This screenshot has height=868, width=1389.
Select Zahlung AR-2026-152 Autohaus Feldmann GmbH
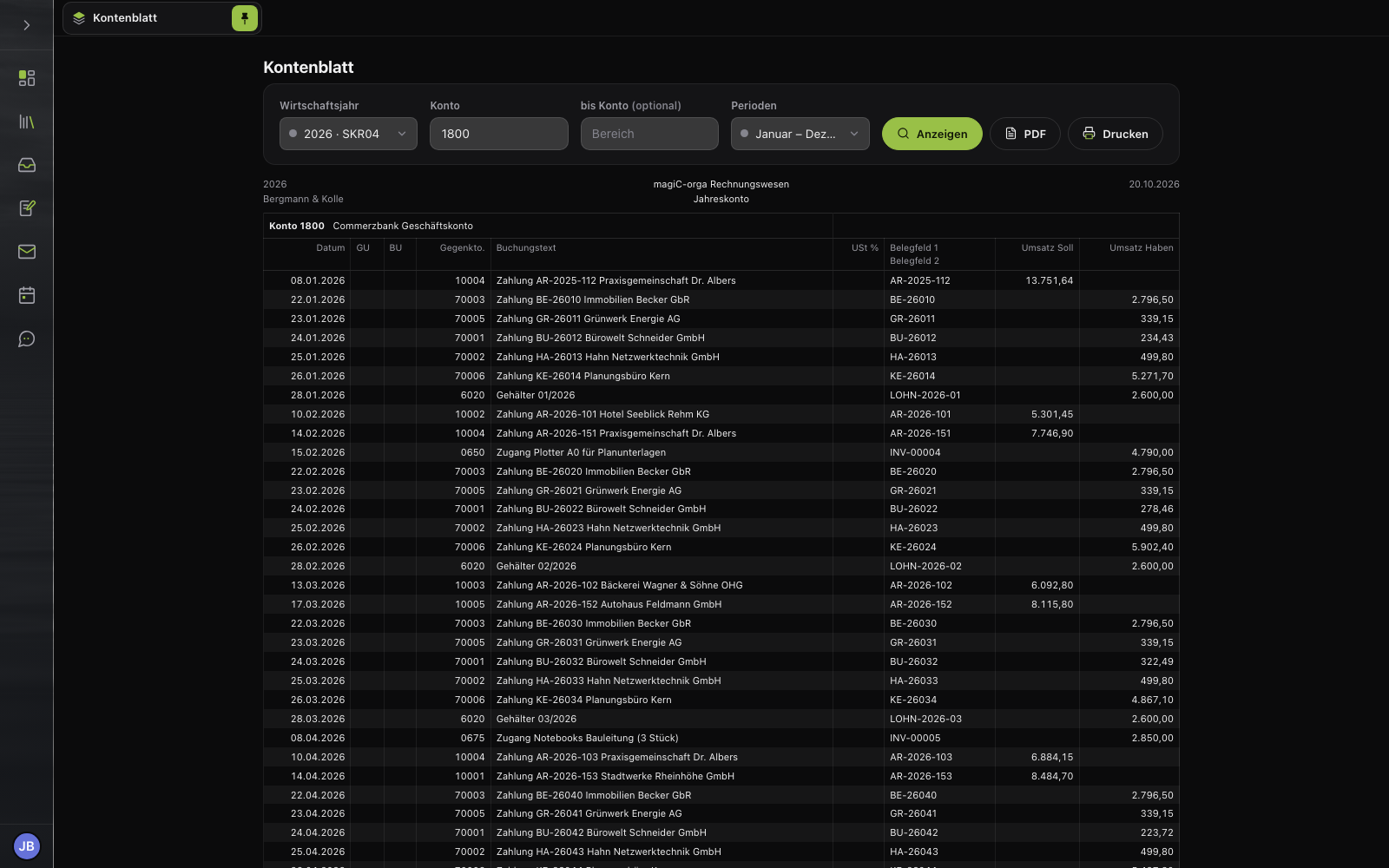coord(721,604)
